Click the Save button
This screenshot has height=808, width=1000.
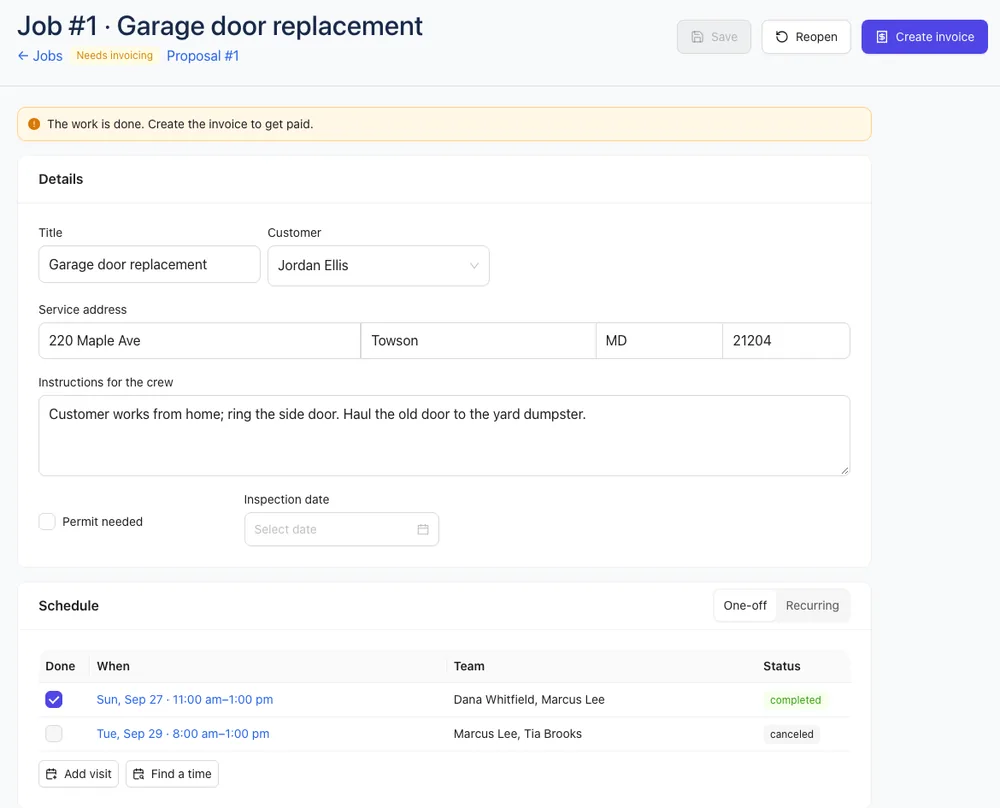pos(714,37)
